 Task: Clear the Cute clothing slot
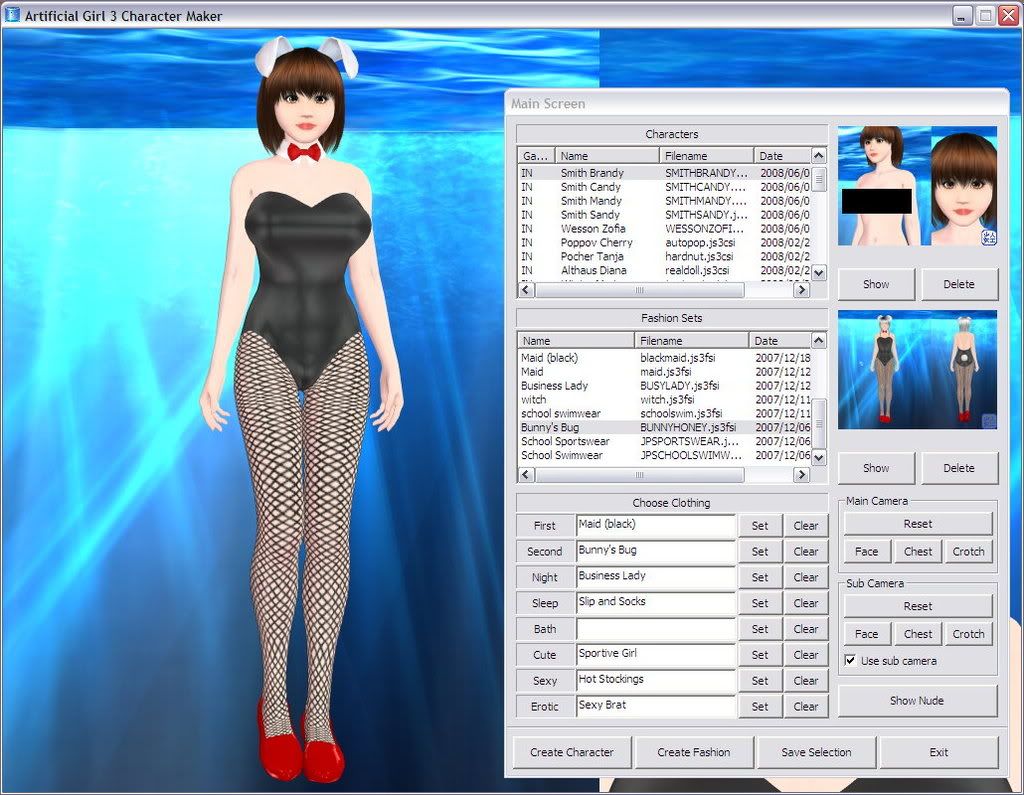click(806, 655)
